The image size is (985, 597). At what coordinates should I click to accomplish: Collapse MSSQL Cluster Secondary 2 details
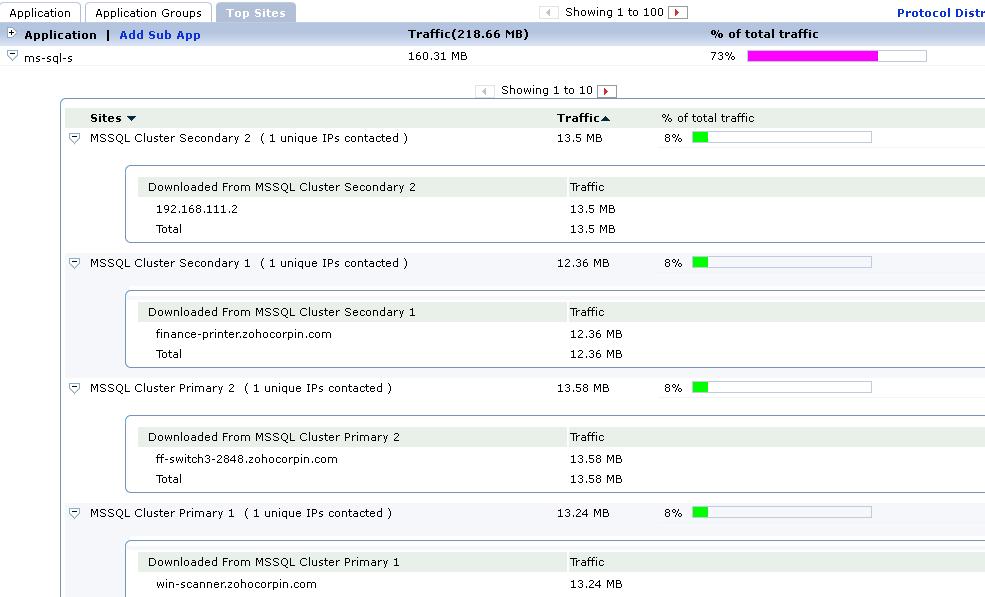[x=74, y=138]
